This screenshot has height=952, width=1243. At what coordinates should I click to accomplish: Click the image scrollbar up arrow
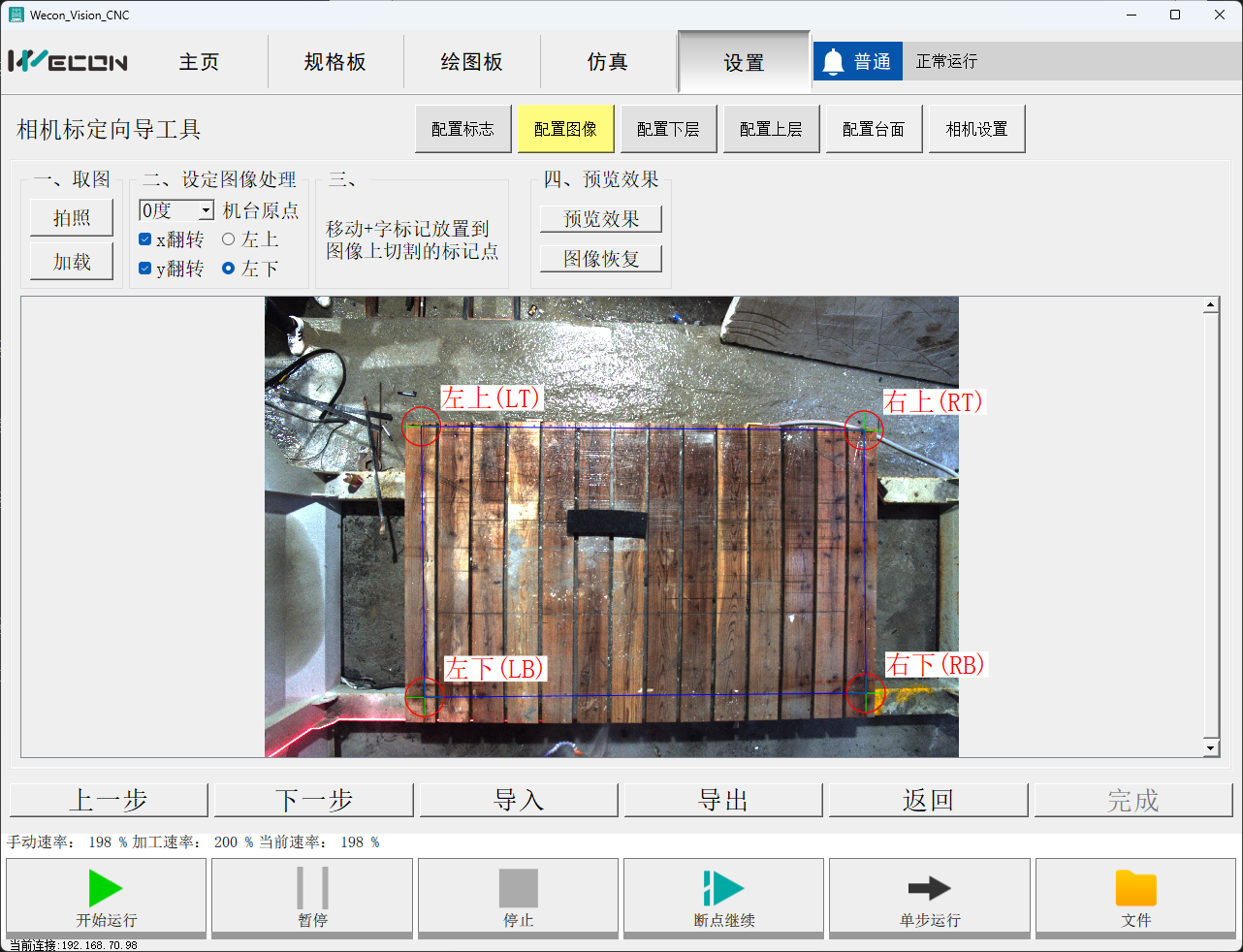1210,306
